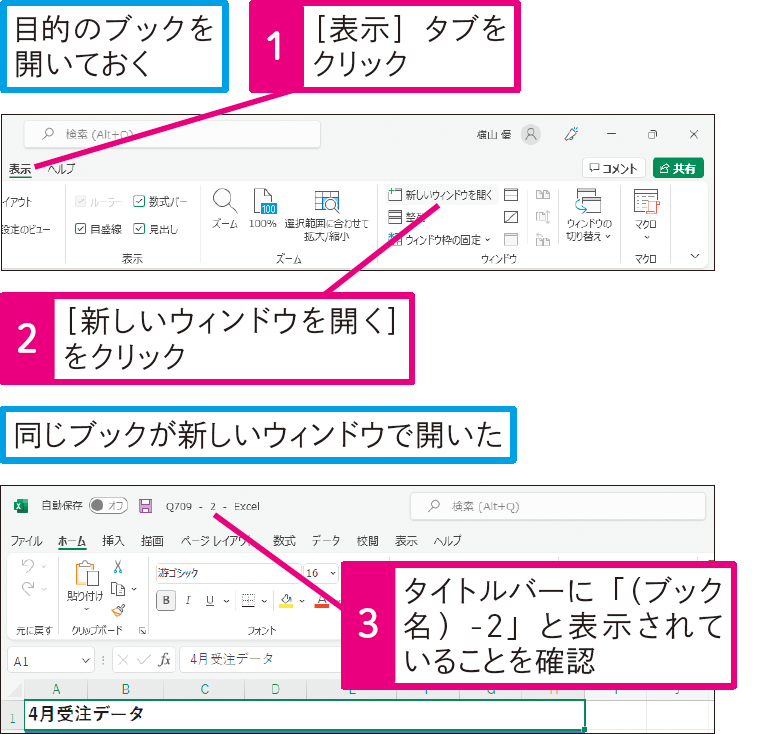Click the 表示 tab in upper window
This screenshot has width=783, height=734.
pos(20,169)
